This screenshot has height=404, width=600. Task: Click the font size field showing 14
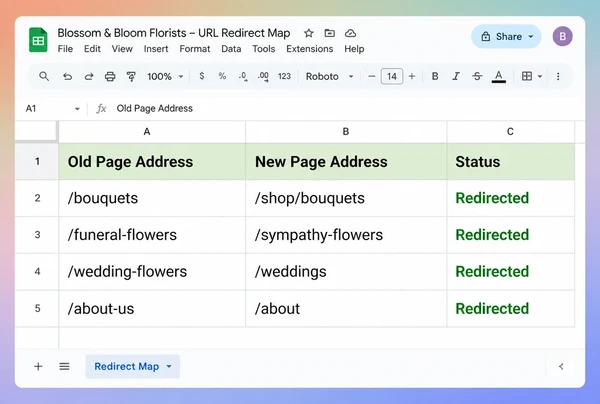point(392,77)
